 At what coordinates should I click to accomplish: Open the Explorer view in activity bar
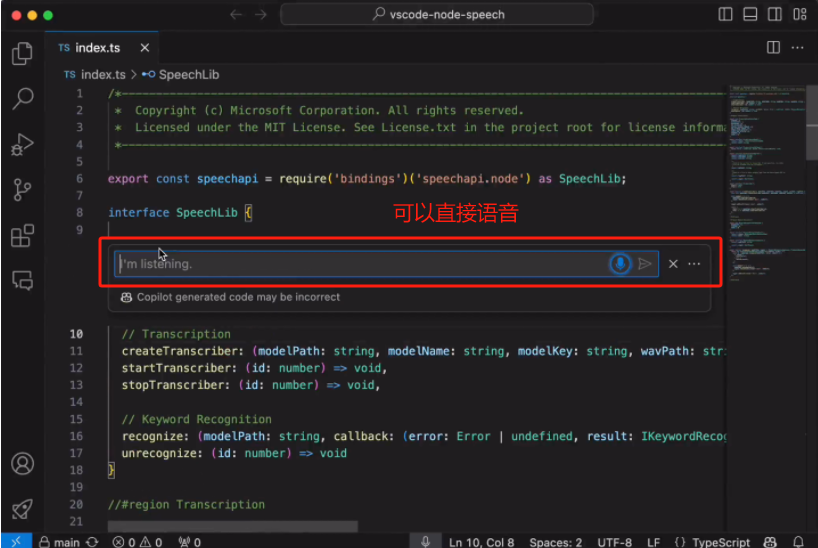21,53
